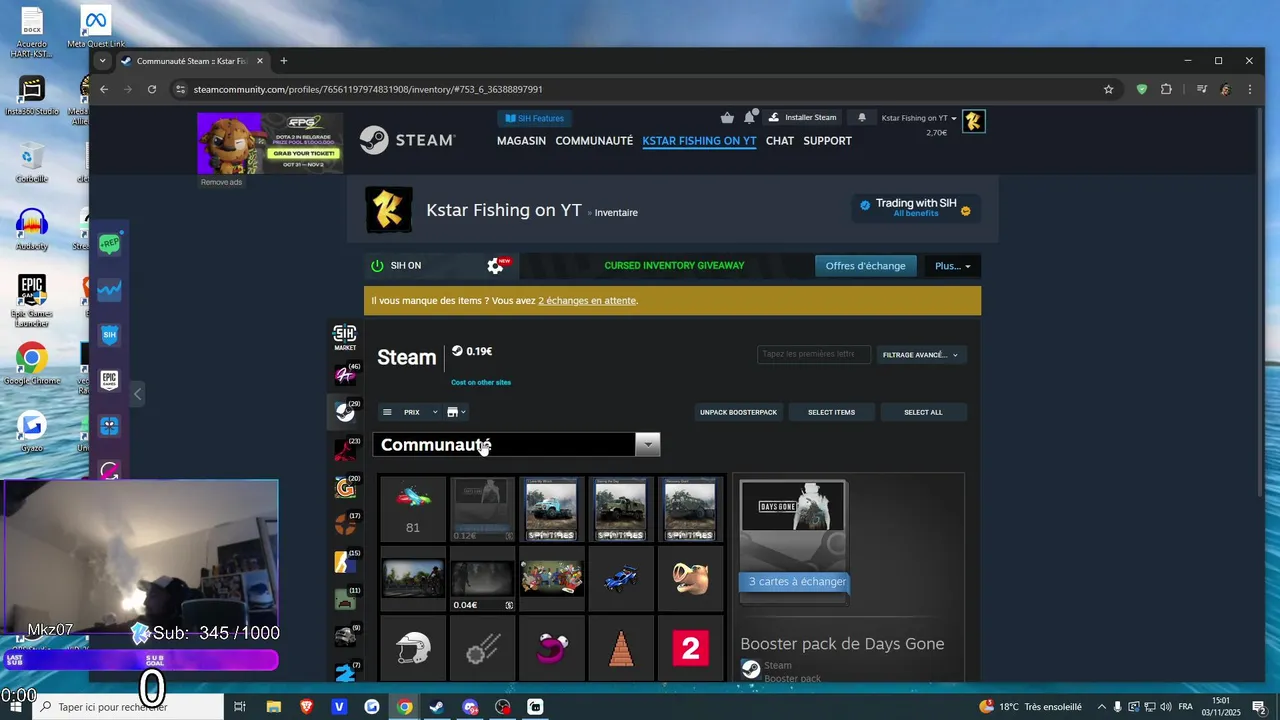Click the +REP icon in left extension panel
Image resolution: width=1280 pixels, height=720 pixels.
pyautogui.click(x=110, y=244)
